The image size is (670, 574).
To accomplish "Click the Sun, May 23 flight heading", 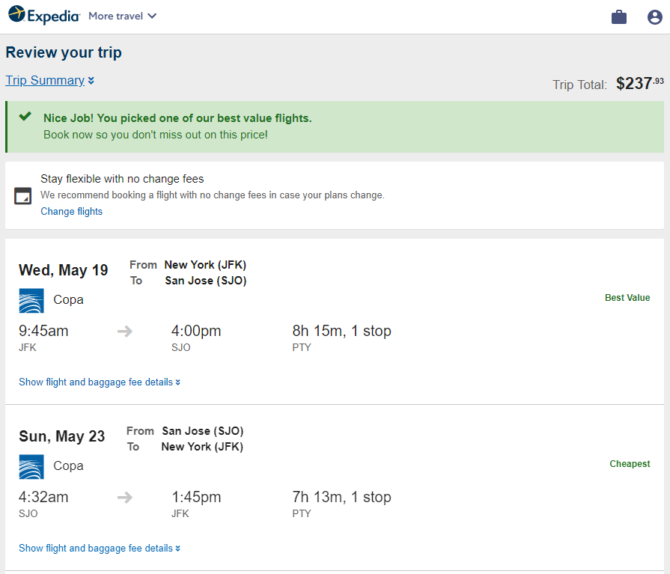I will click(x=62, y=436).
